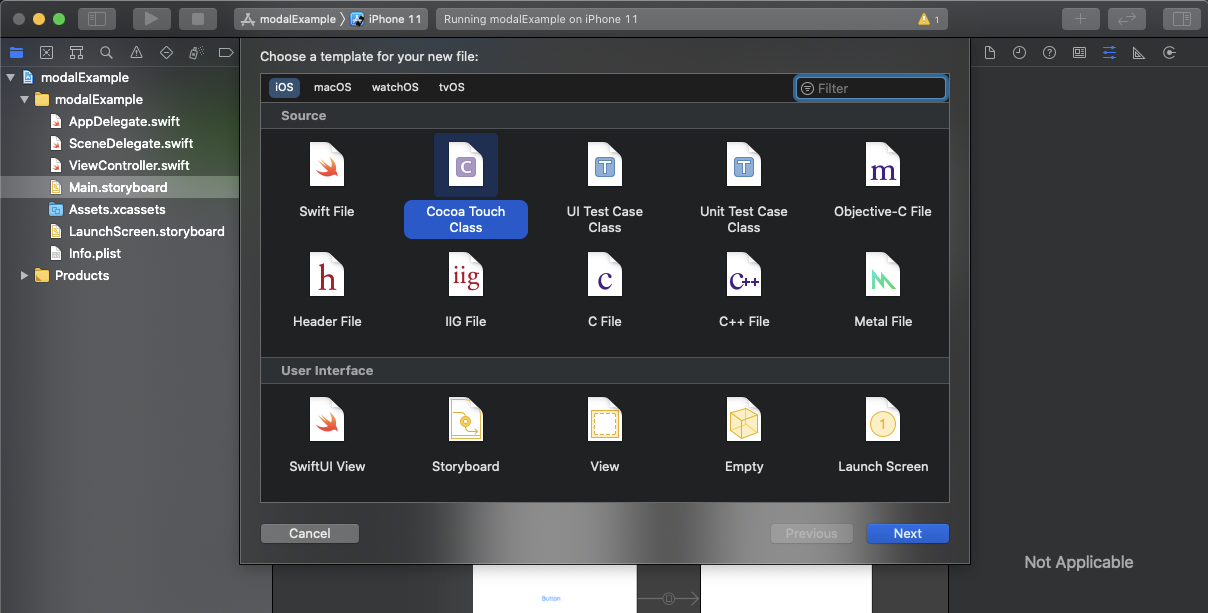
Task: Click Next to continue
Action: [908, 533]
